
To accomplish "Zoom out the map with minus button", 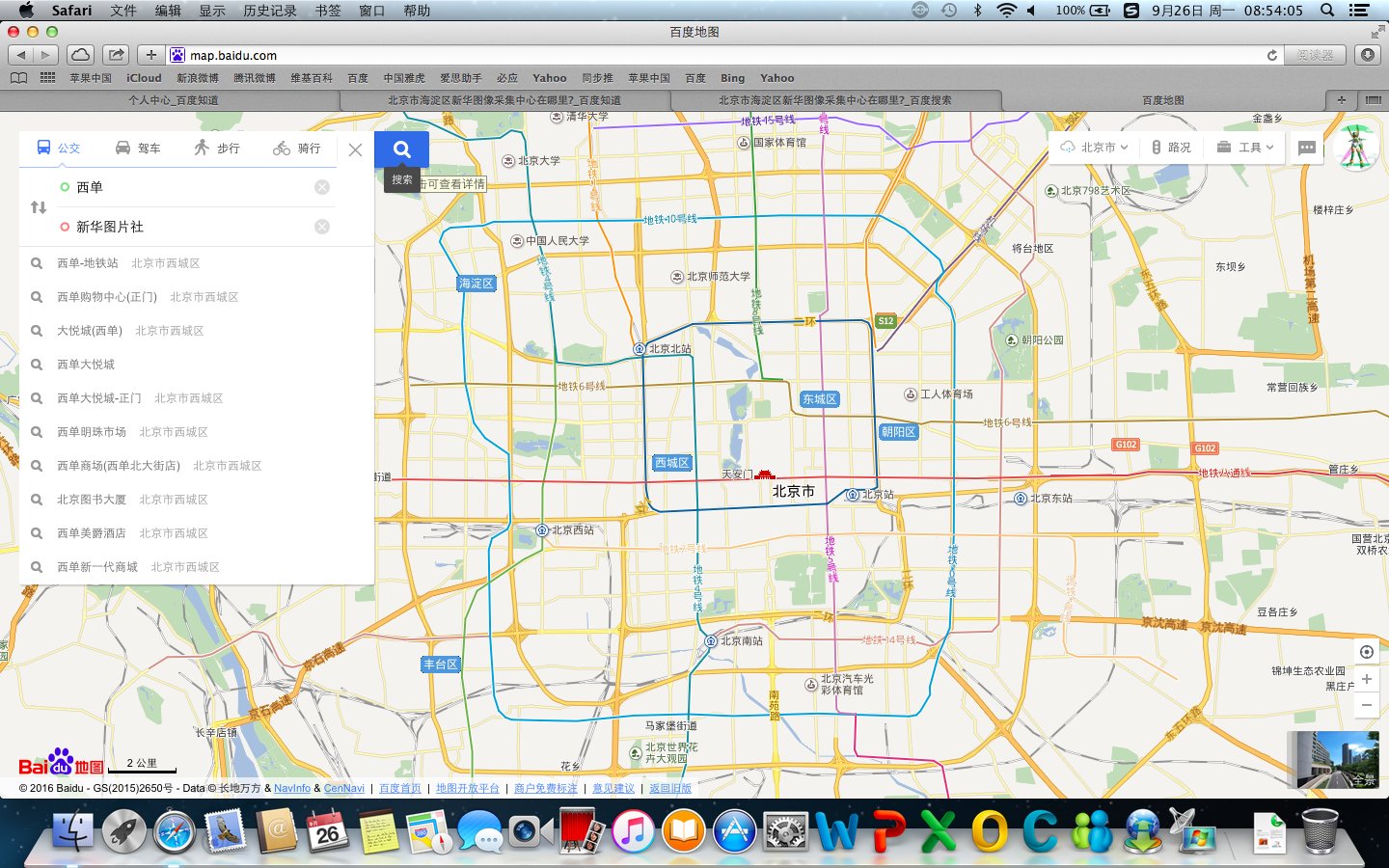I will tap(1366, 706).
